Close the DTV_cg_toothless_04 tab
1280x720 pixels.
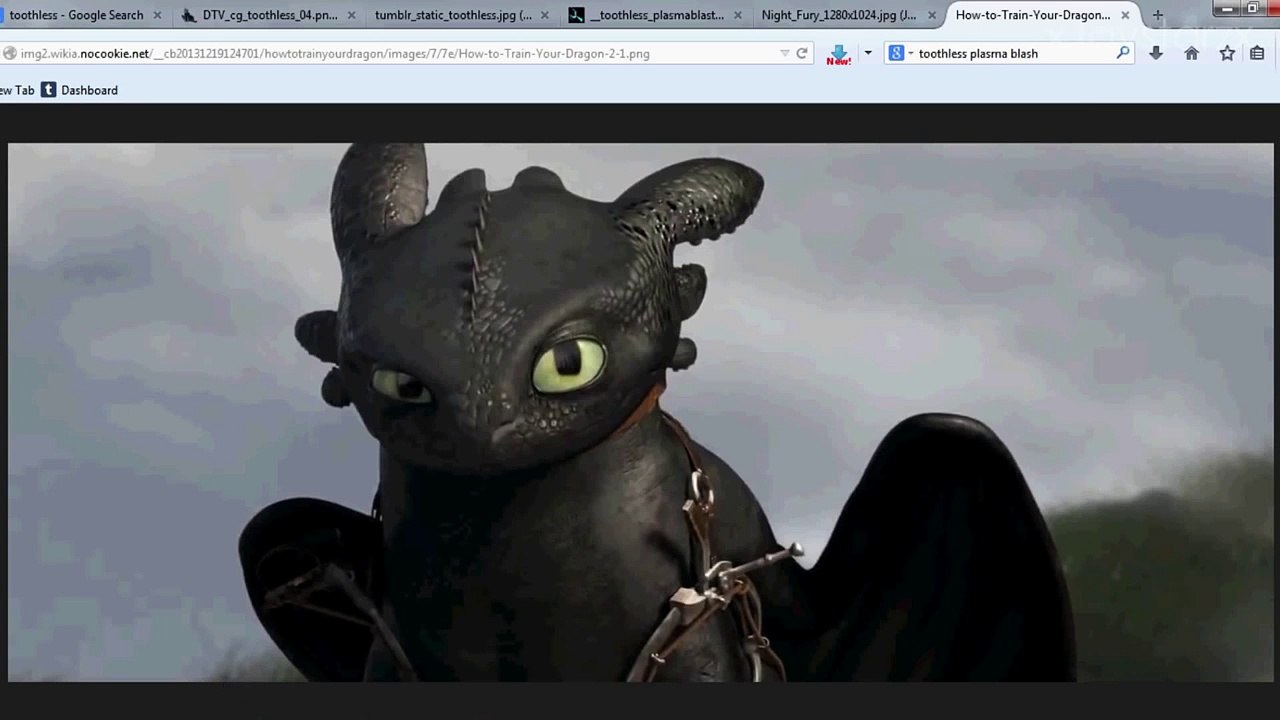tap(351, 15)
